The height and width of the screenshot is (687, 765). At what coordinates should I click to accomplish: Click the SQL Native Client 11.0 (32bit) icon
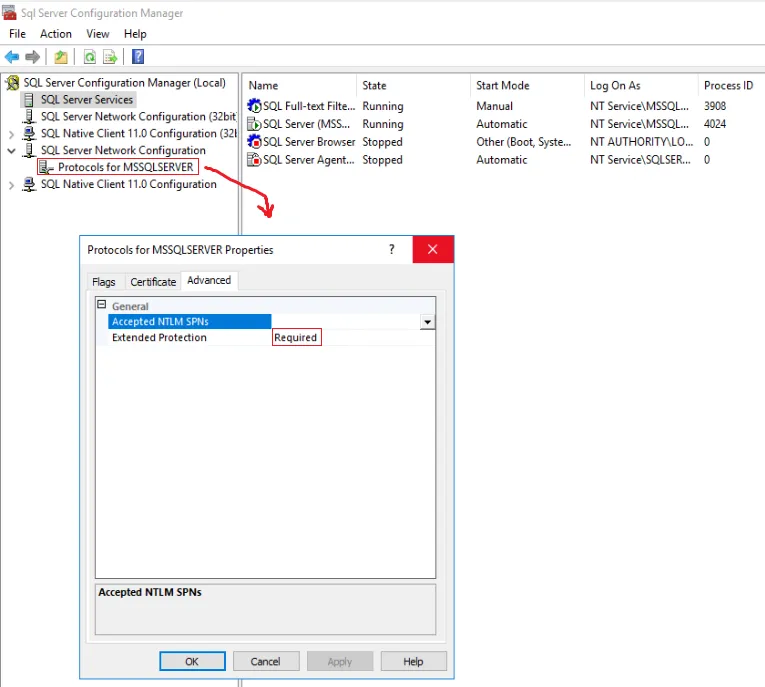(x=29, y=133)
